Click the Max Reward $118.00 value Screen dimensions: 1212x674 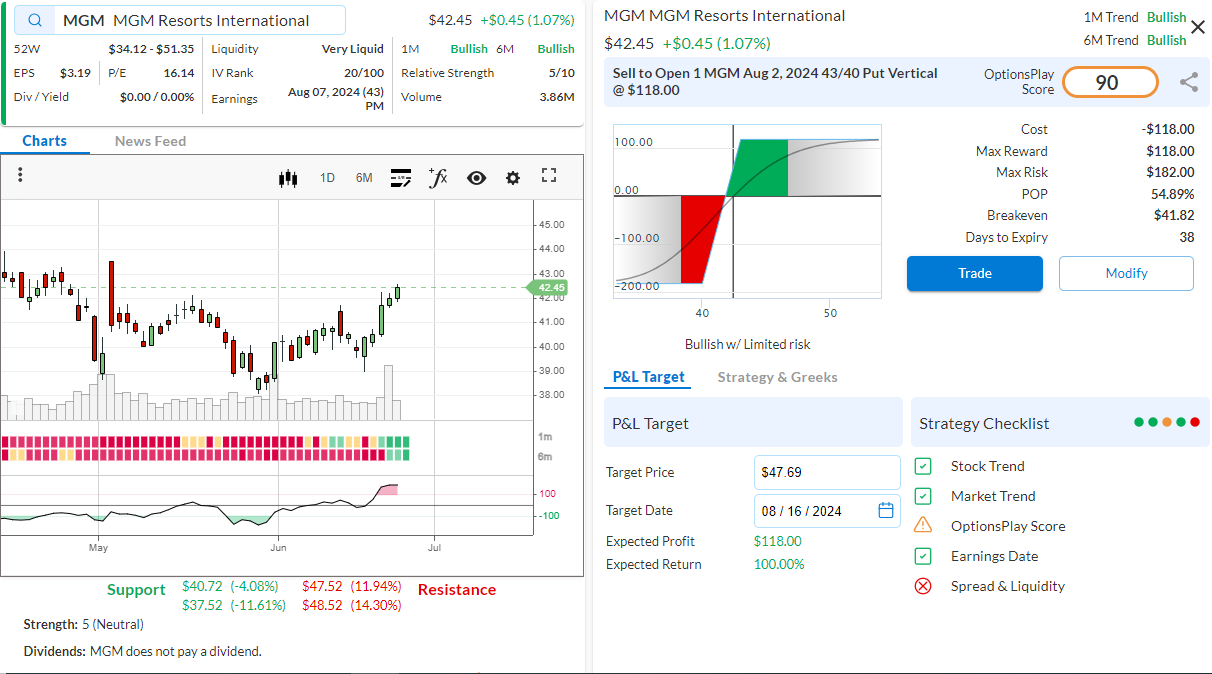tap(1170, 151)
